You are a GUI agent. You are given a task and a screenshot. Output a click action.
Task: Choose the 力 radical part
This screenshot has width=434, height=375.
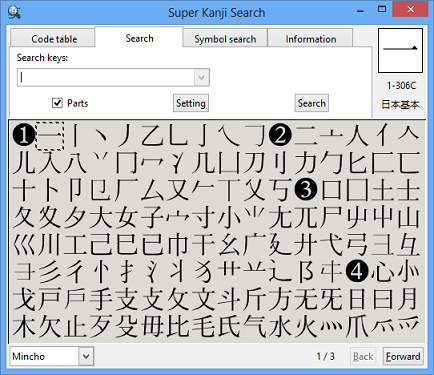(306, 162)
